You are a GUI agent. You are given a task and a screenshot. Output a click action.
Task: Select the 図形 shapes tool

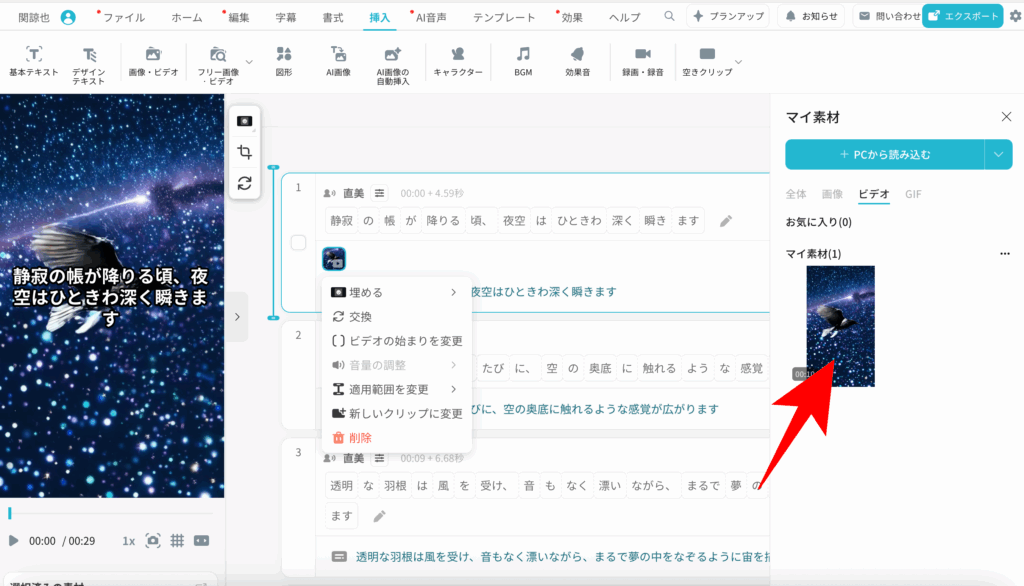284,61
